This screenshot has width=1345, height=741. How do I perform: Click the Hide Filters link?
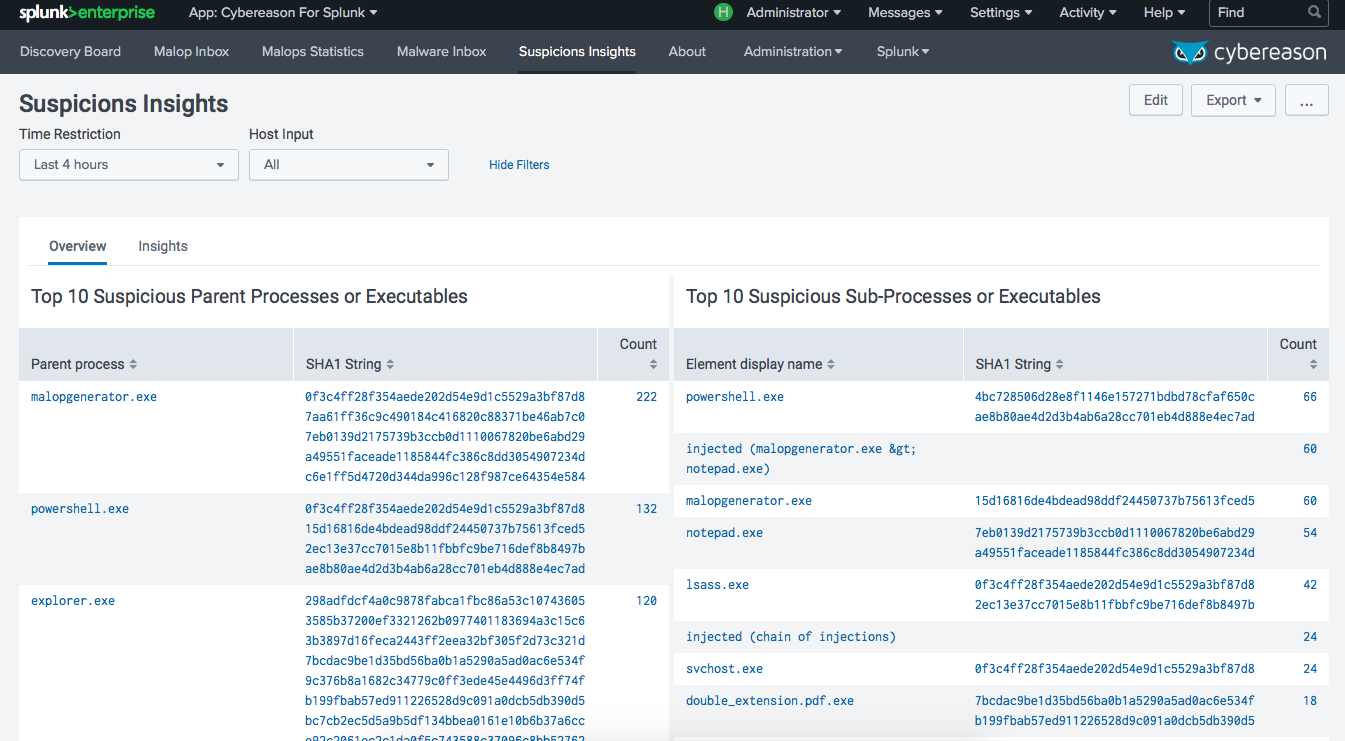coord(519,165)
